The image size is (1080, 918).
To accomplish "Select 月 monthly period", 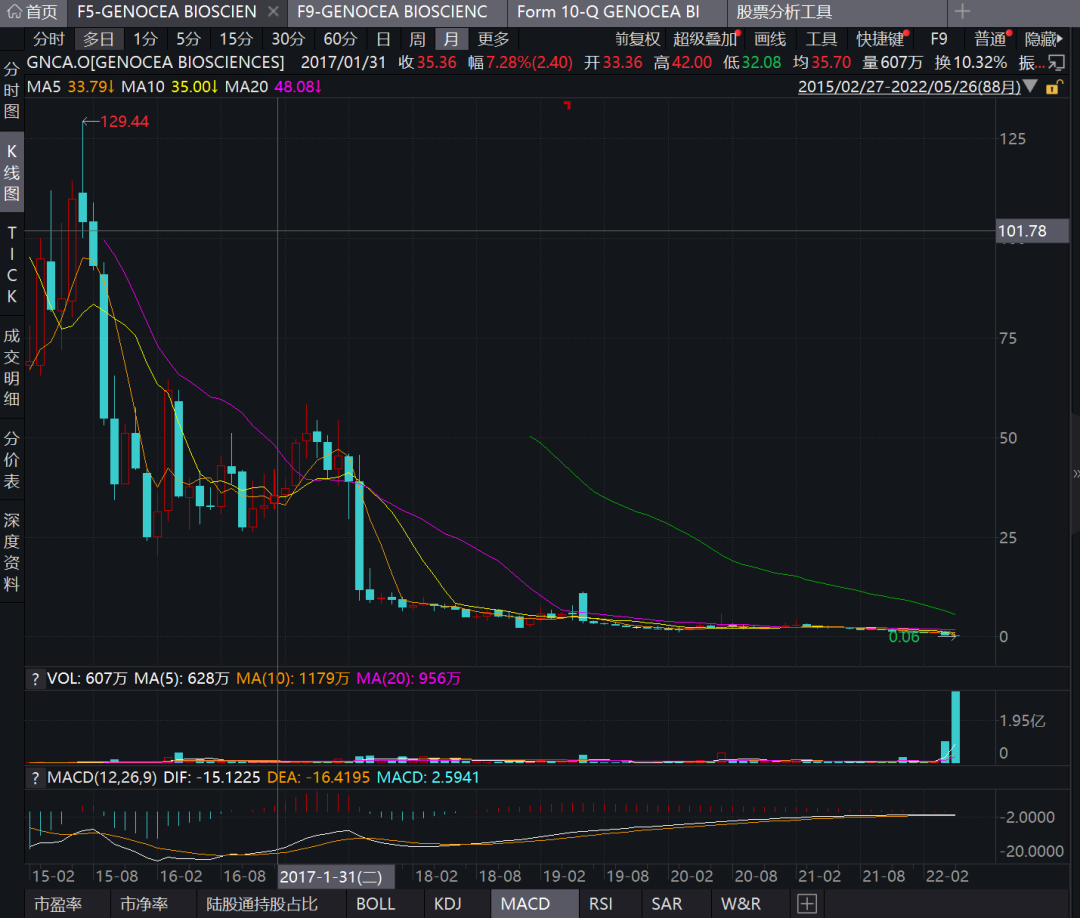I will click(x=451, y=39).
